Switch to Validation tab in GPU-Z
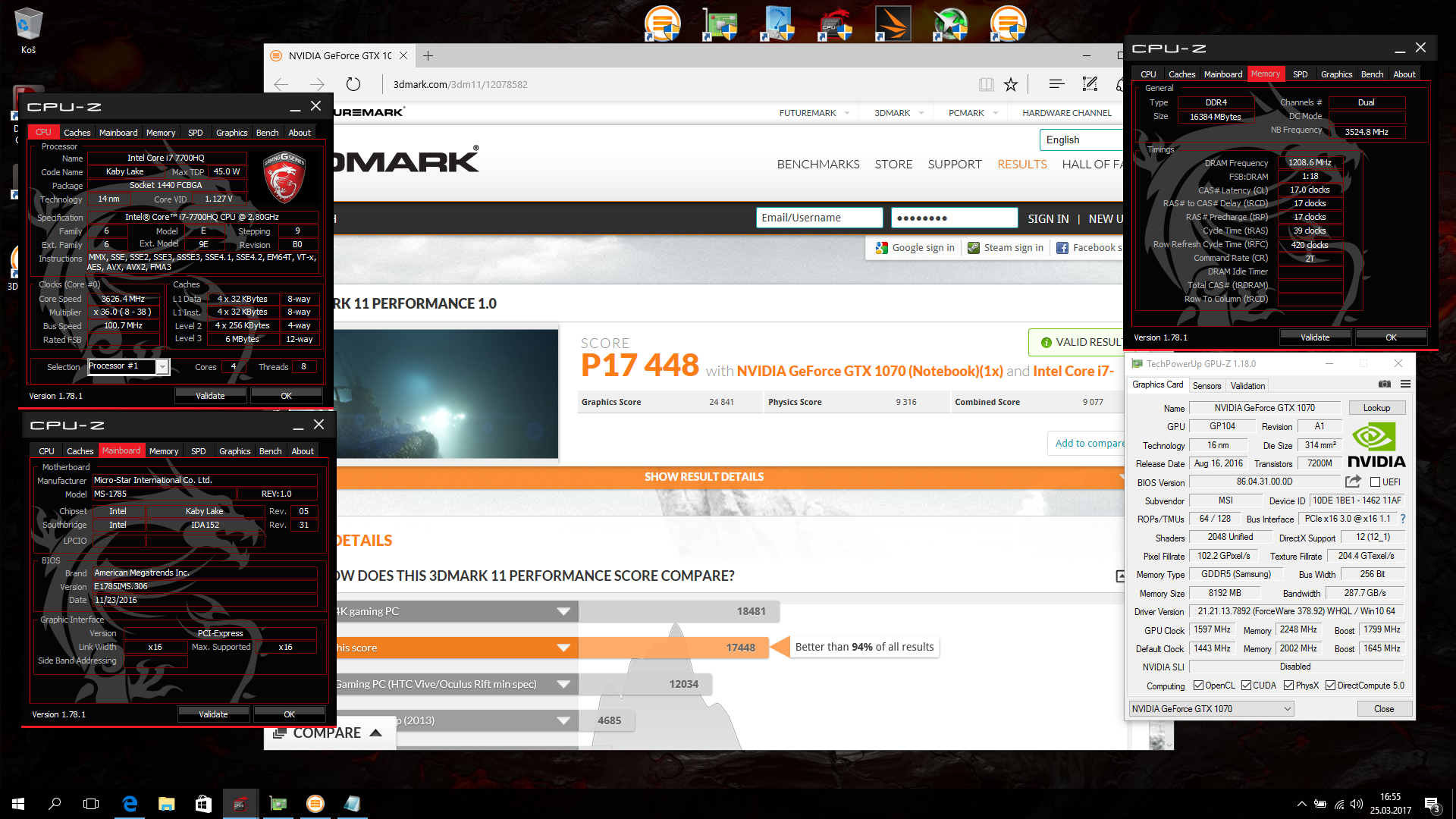The width and height of the screenshot is (1456, 819). click(x=1247, y=386)
